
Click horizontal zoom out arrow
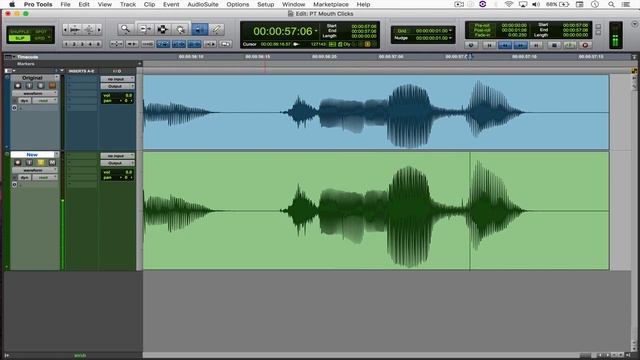click(x=65, y=29)
